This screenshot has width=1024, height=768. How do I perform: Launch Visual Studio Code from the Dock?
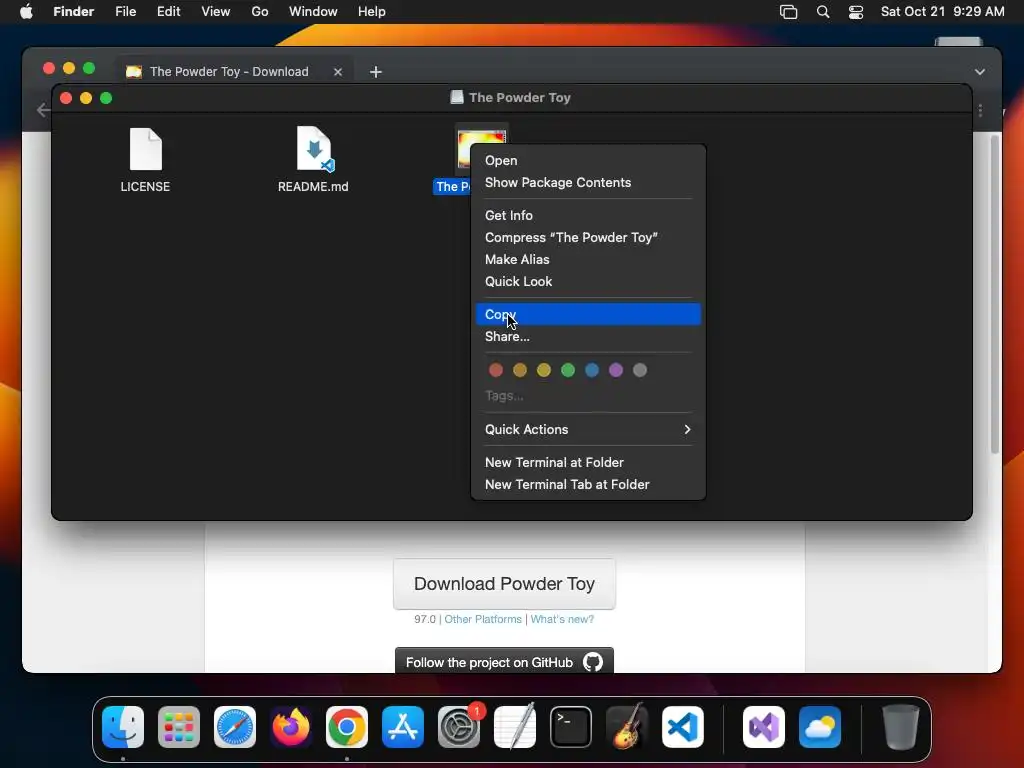[x=682, y=727]
